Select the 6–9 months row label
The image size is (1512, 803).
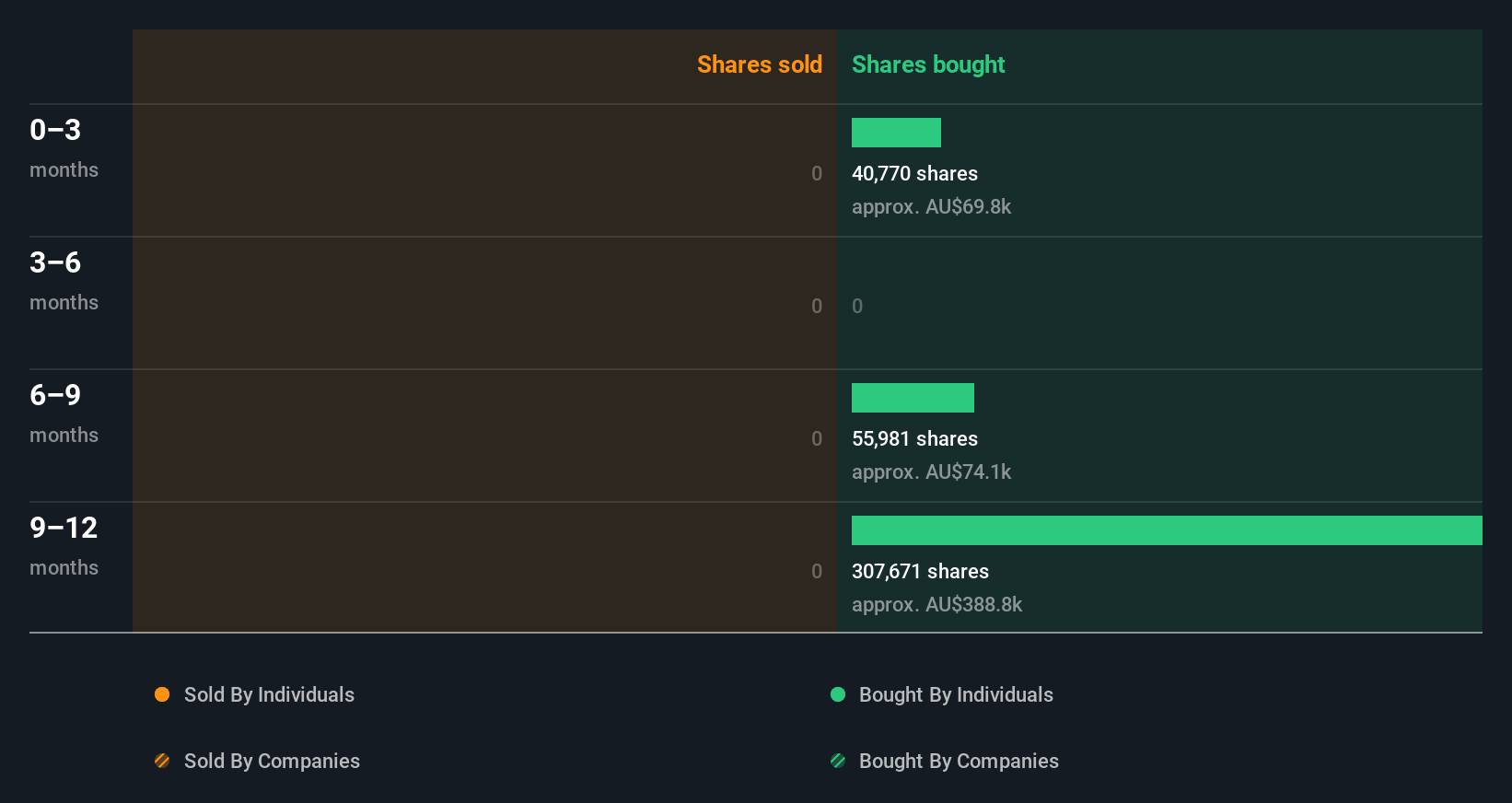pos(64,413)
